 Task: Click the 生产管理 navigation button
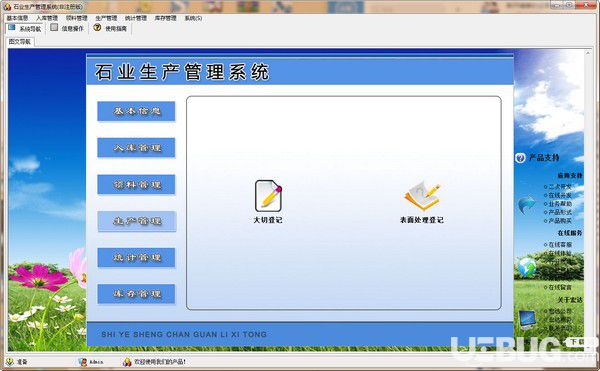click(137, 221)
